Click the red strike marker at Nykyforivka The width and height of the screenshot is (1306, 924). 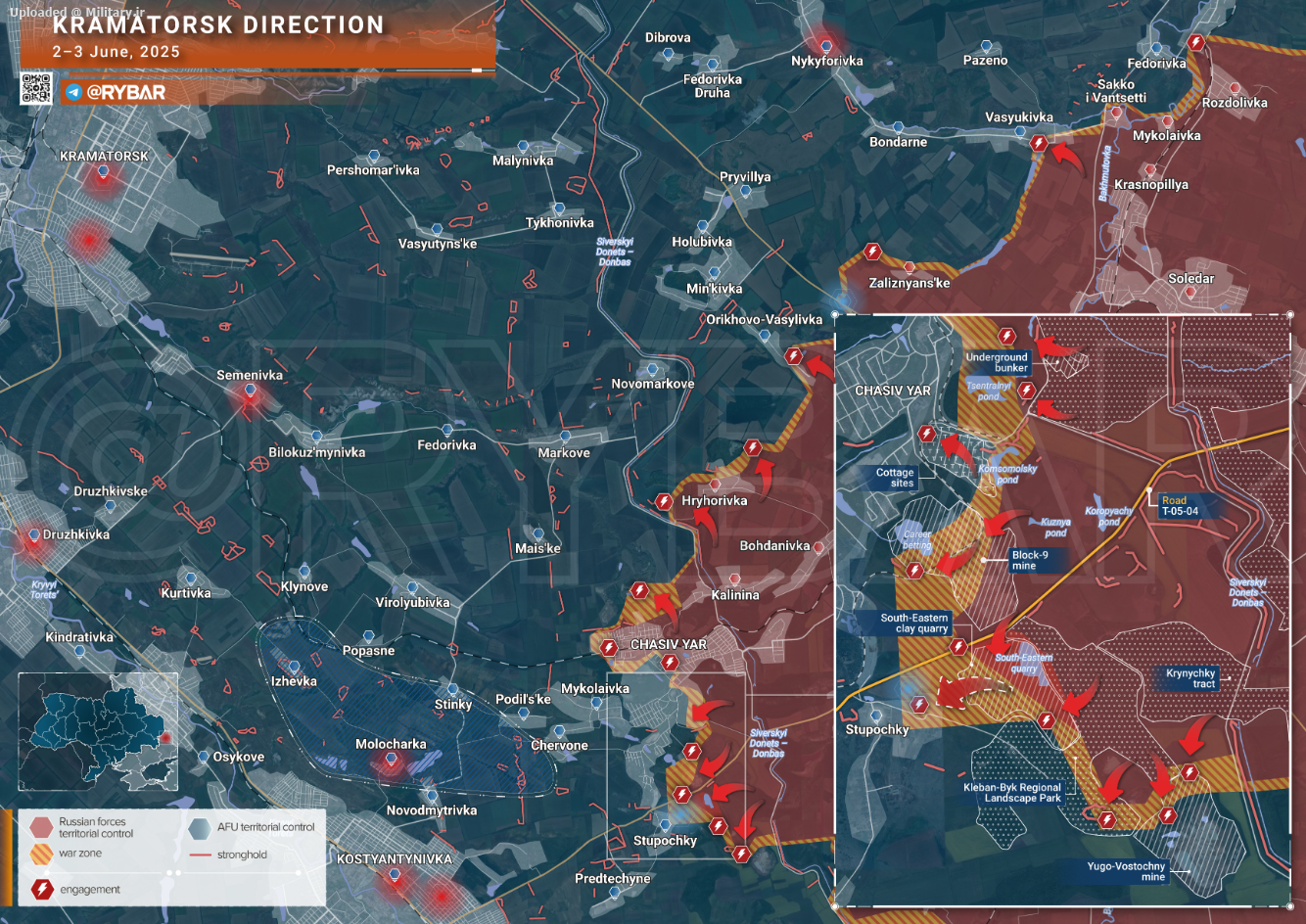[827, 44]
